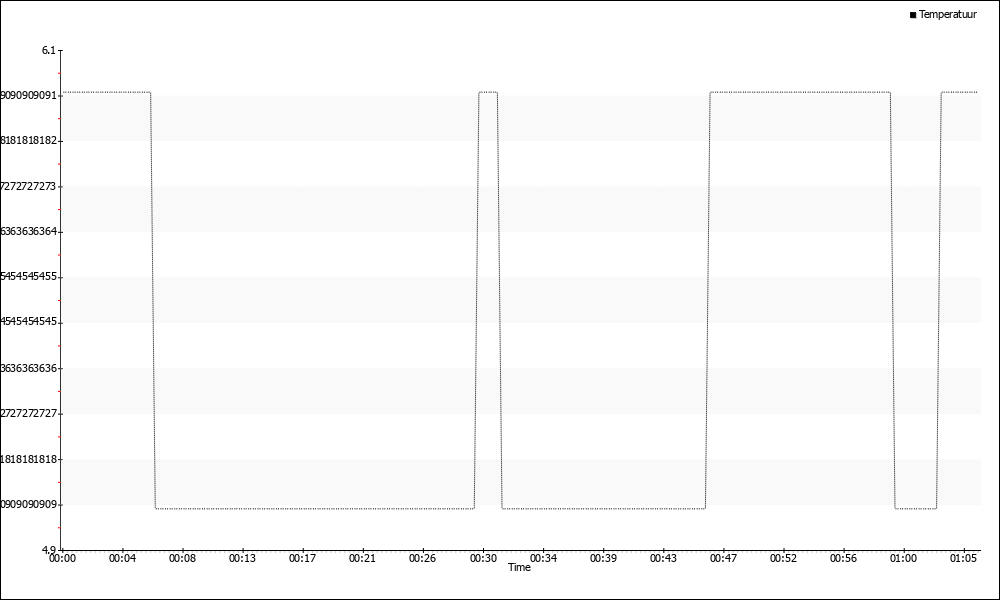Click the 00:39 time axis label
Viewport: 1000px width, 600px height.
click(603, 559)
